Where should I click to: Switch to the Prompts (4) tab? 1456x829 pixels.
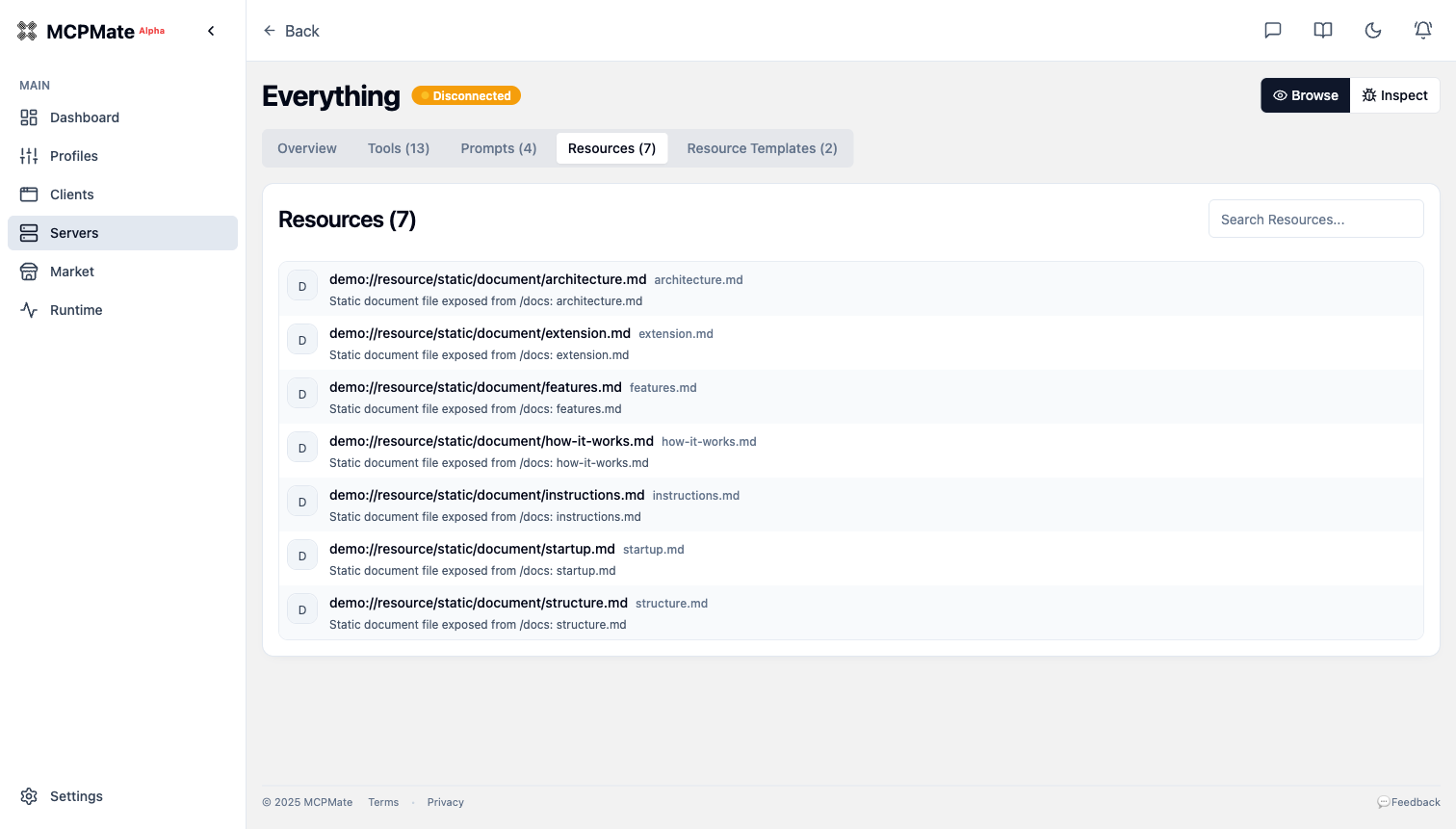[x=499, y=148]
